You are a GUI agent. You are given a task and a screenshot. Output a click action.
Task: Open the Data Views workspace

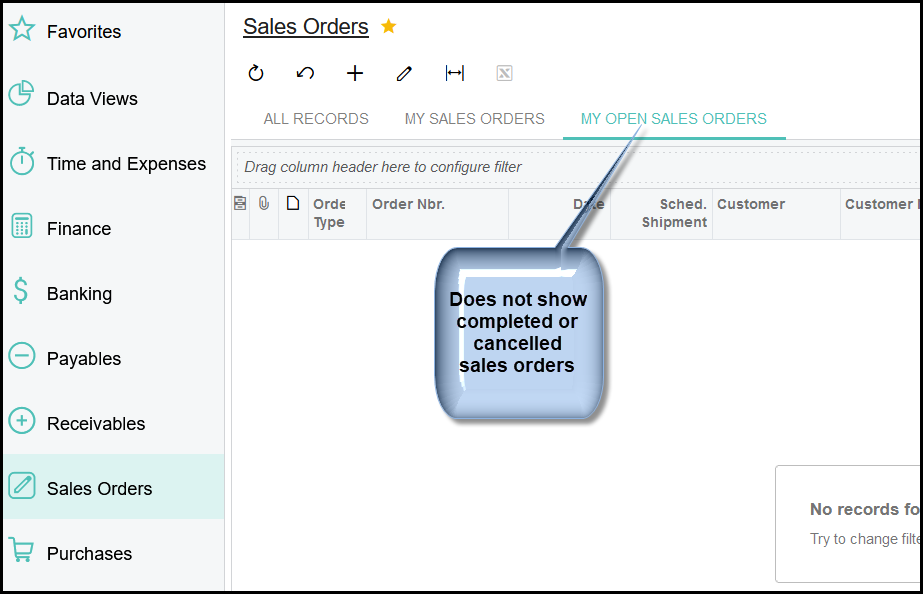pos(92,99)
